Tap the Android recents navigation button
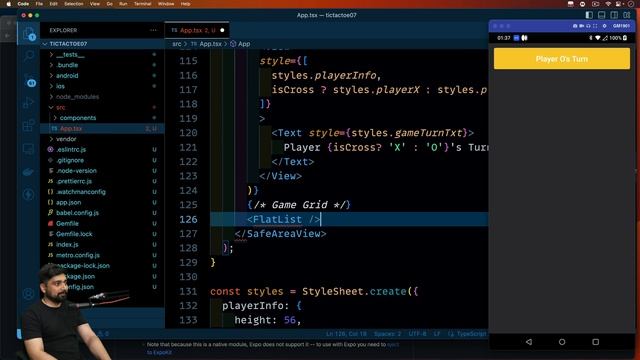640x360 pixels. point(596,342)
